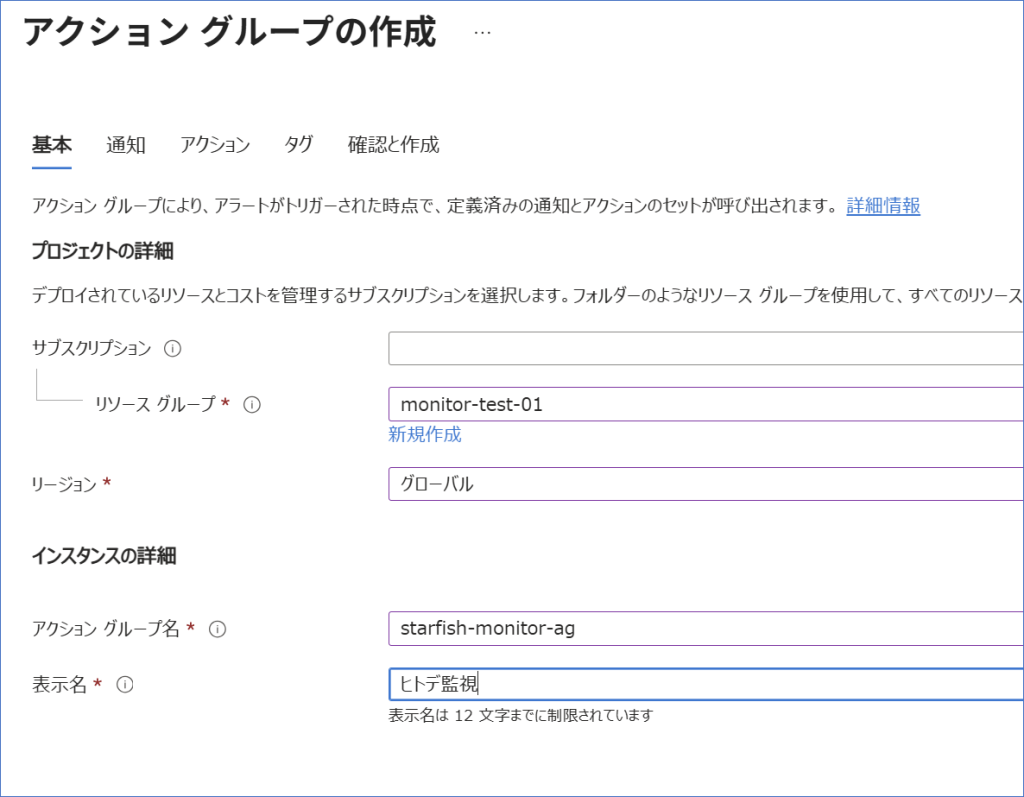1024x797 pixels.
Task: Click the アクション グループの作成 page title
Action: pos(229,33)
